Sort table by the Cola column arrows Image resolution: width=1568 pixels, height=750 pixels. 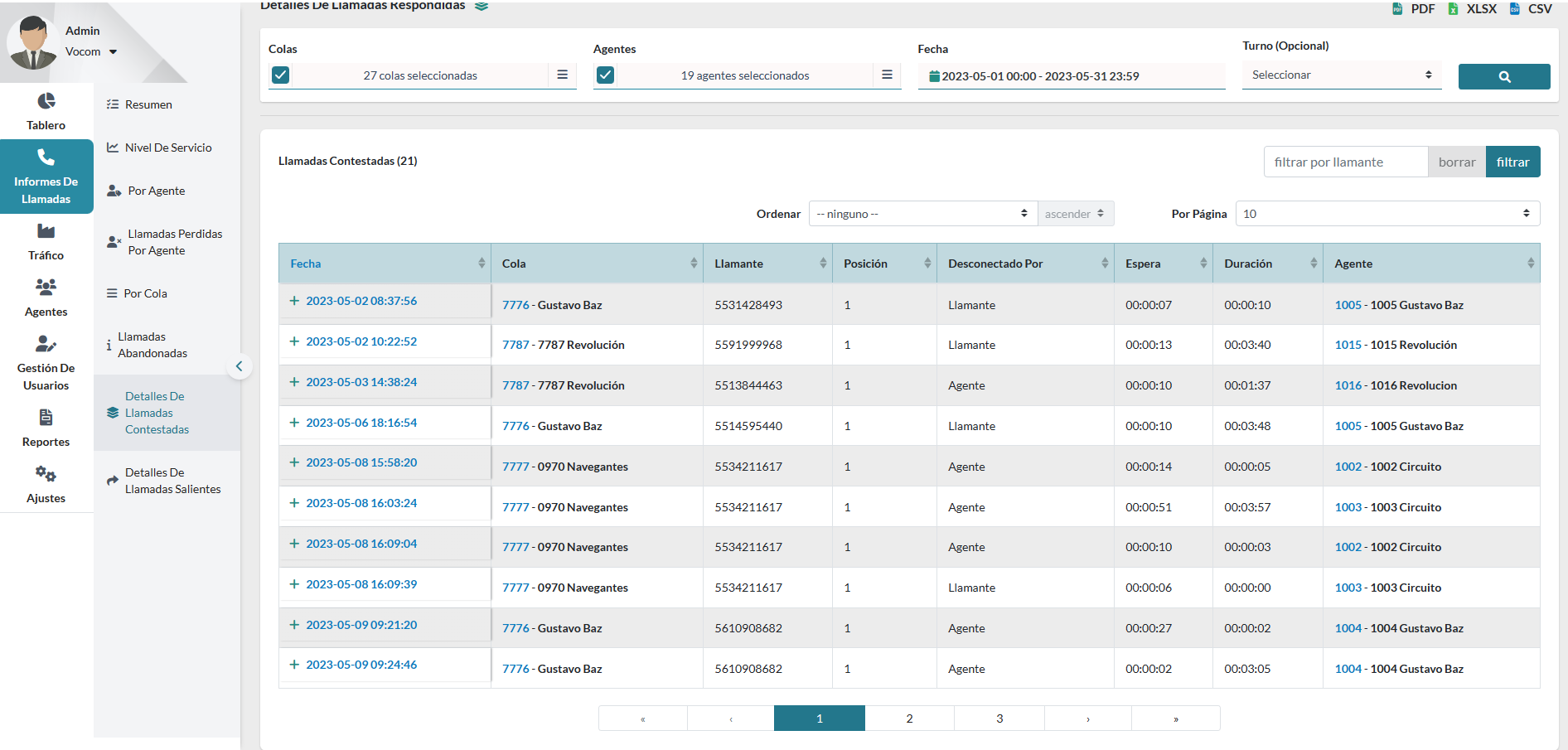click(x=694, y=264)
